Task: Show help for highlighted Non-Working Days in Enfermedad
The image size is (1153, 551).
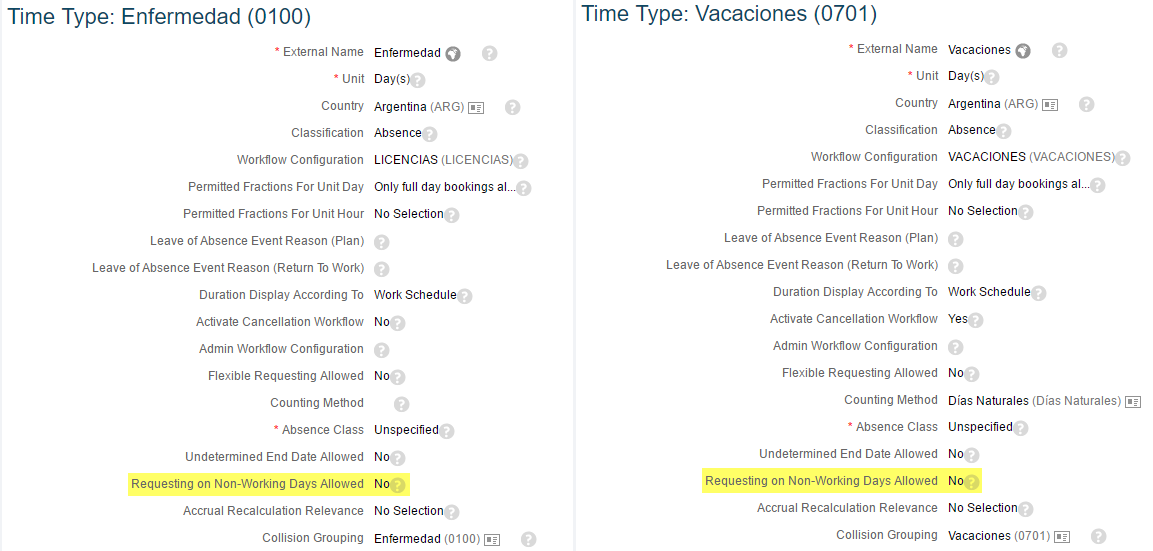Action: (x=398, y=485)
